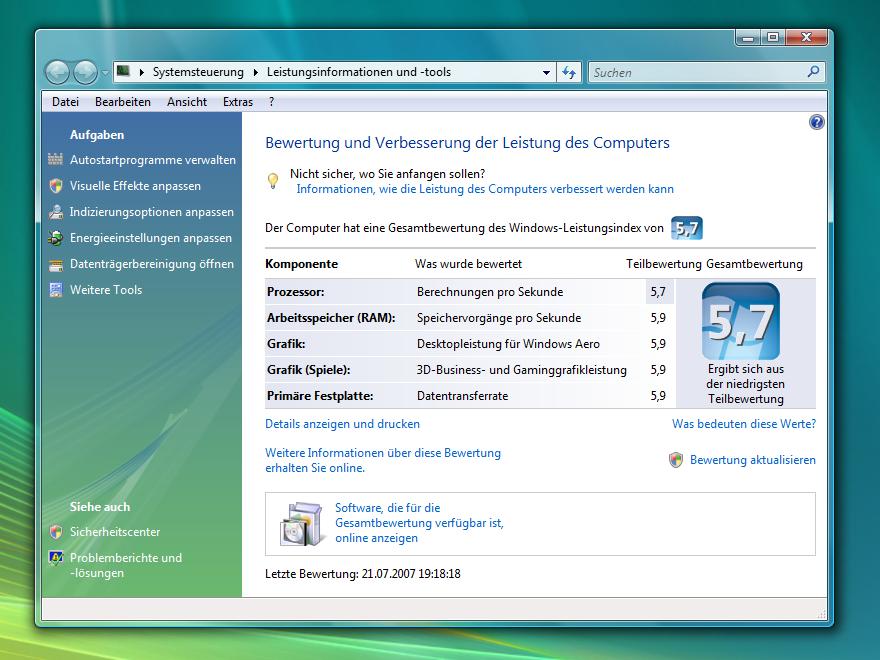The image size is (880, 660).
Task: Open the Datei menu
Action: click(65, 102)
